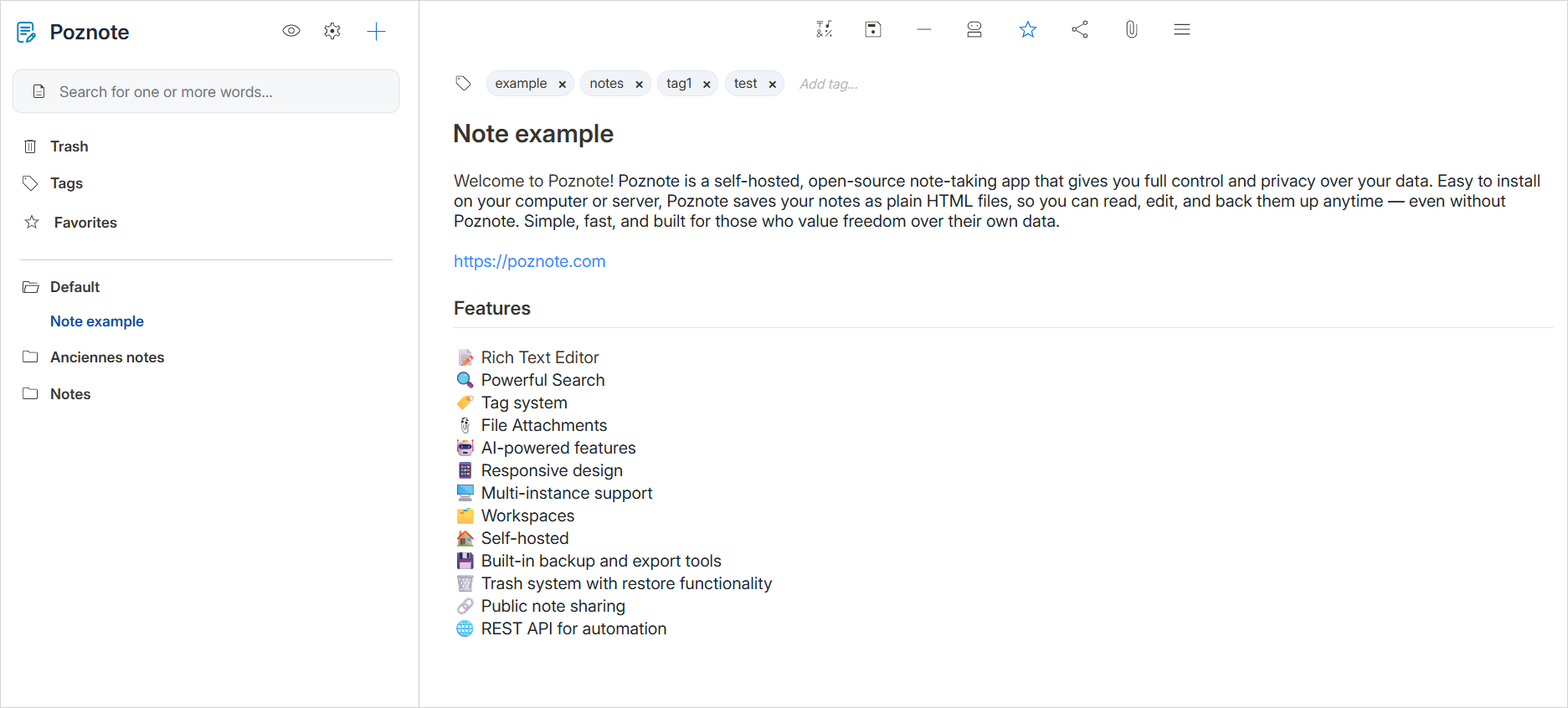Image resolution: width=1568 pixels, height=708 pixels.
Task: Insert separator using the horizontal line icon
Action: (923, 30)
